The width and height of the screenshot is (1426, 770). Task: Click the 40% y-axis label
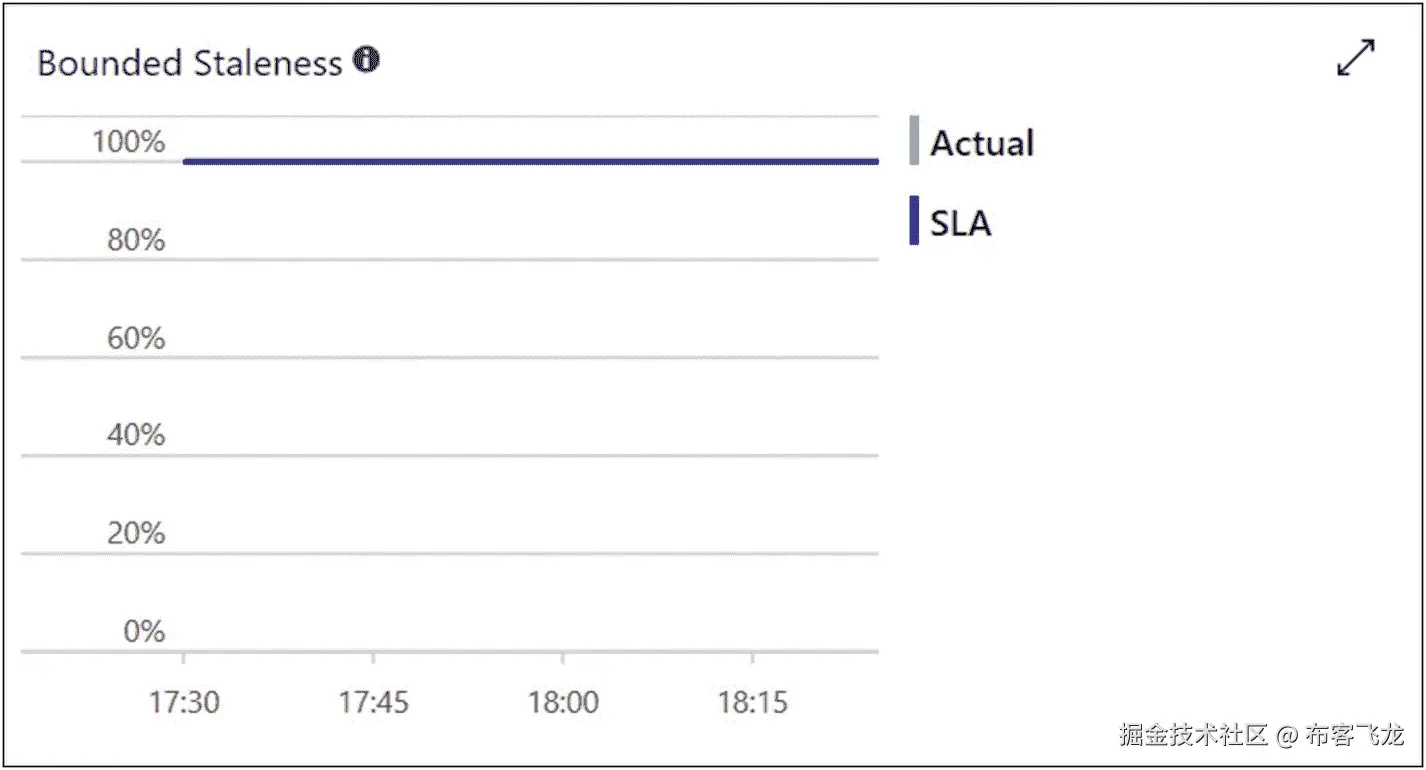click(136, 435)
